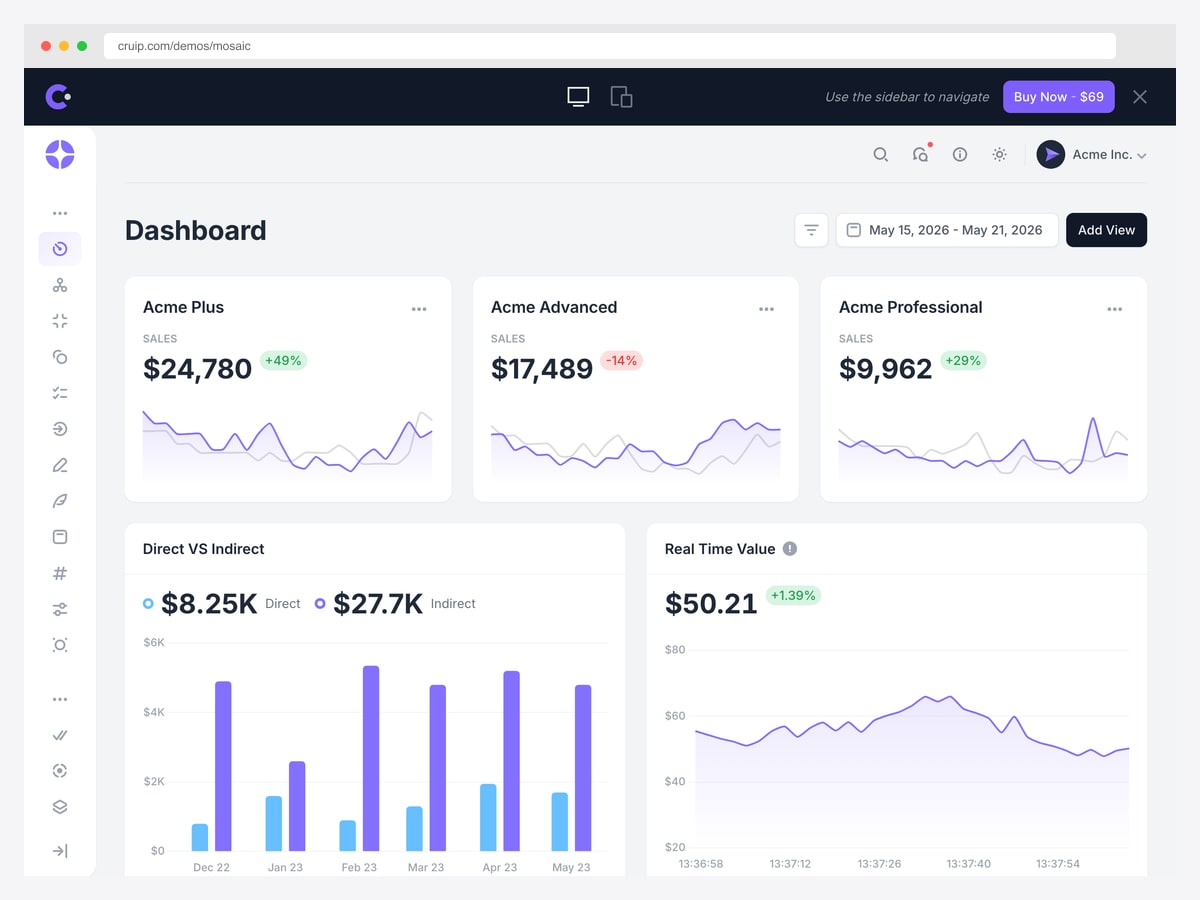This screenshot has height=900, width=1200.
Task: Click the +49% growth badge
Action: coord(283,360)
